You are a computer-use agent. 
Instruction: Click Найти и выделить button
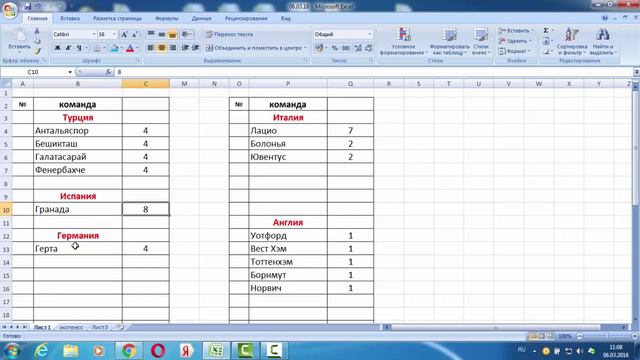(603, 41)
